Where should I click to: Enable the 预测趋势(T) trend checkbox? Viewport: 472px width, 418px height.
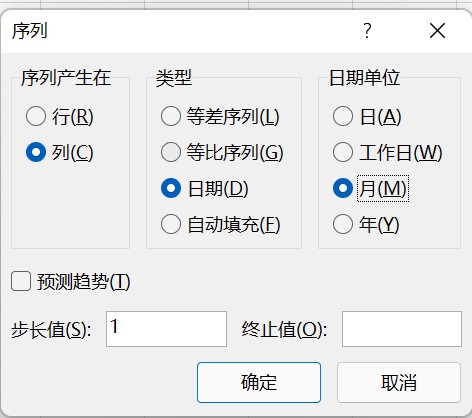[x=21, y=281]
